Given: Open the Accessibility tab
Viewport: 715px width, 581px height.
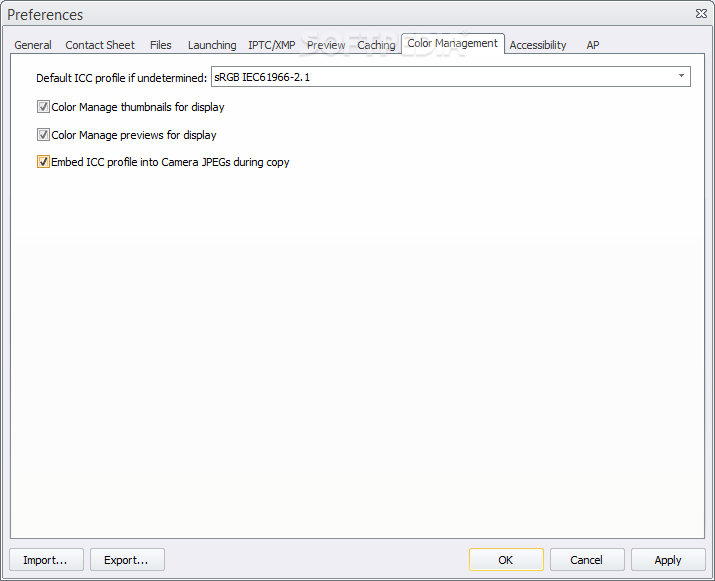Looking at the screenshot, I should (x=538, y=45).
